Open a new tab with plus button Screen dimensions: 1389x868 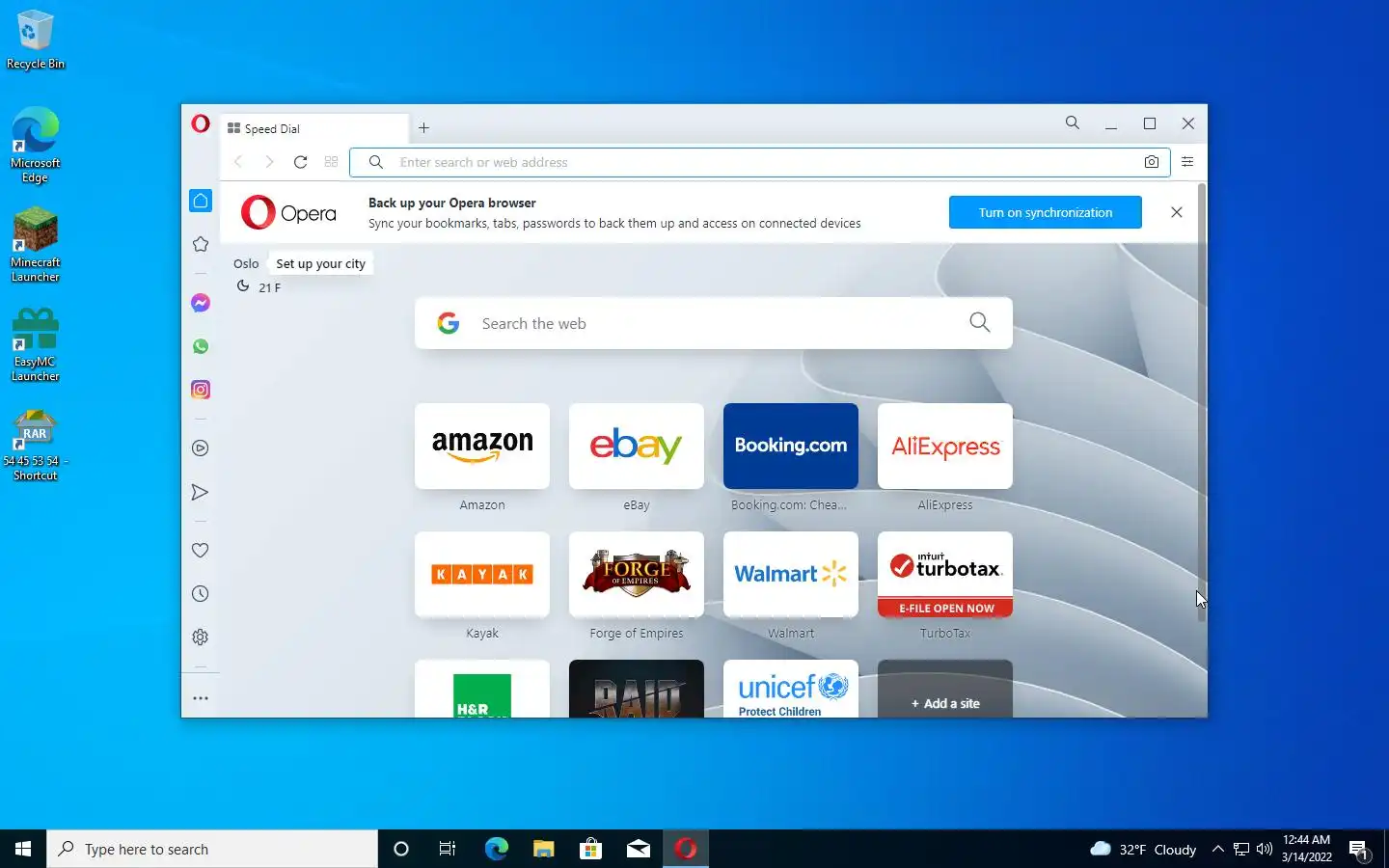pyautogui.click(x=423, y=127)
